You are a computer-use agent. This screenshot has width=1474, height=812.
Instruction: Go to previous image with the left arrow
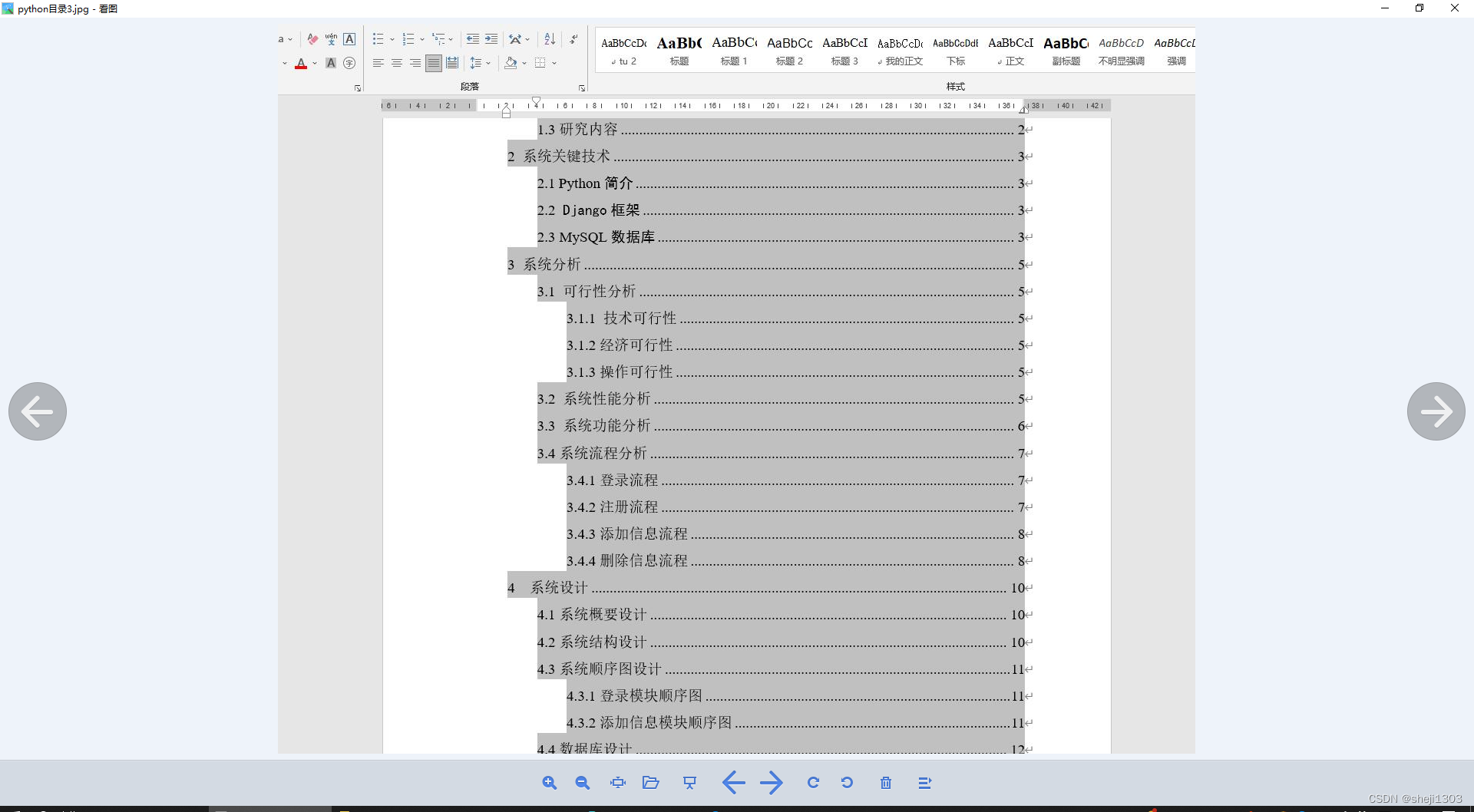[37, 411]
